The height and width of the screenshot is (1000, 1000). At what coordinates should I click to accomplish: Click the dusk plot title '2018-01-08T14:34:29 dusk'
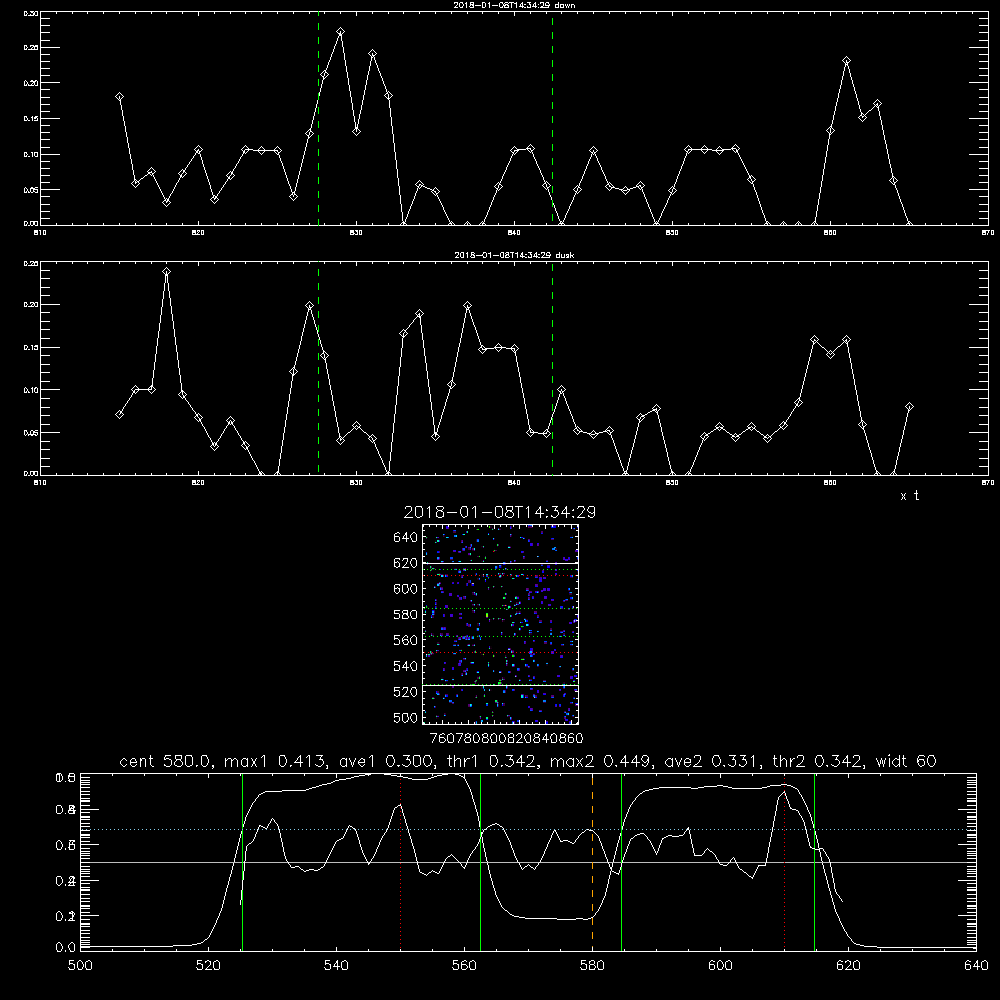click(514, 255)
